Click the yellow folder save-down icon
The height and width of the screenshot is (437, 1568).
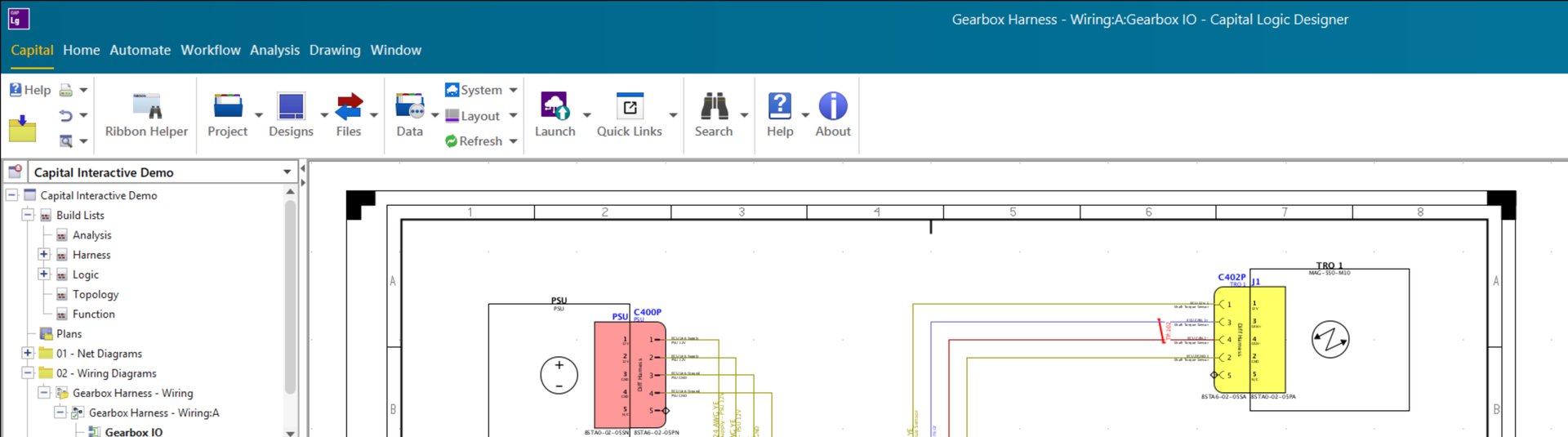click(22, 128)
